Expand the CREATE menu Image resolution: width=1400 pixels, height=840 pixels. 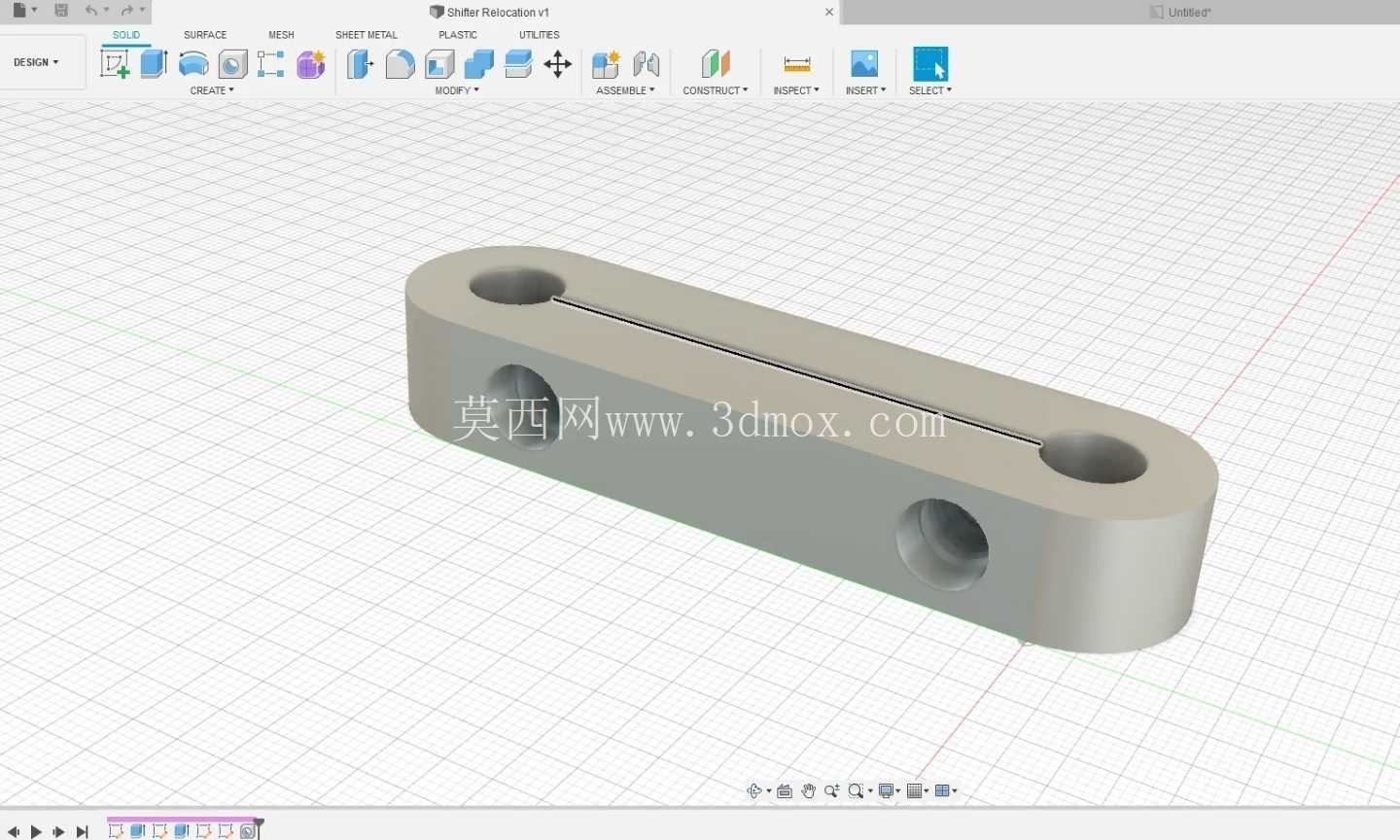coord(212,90)
